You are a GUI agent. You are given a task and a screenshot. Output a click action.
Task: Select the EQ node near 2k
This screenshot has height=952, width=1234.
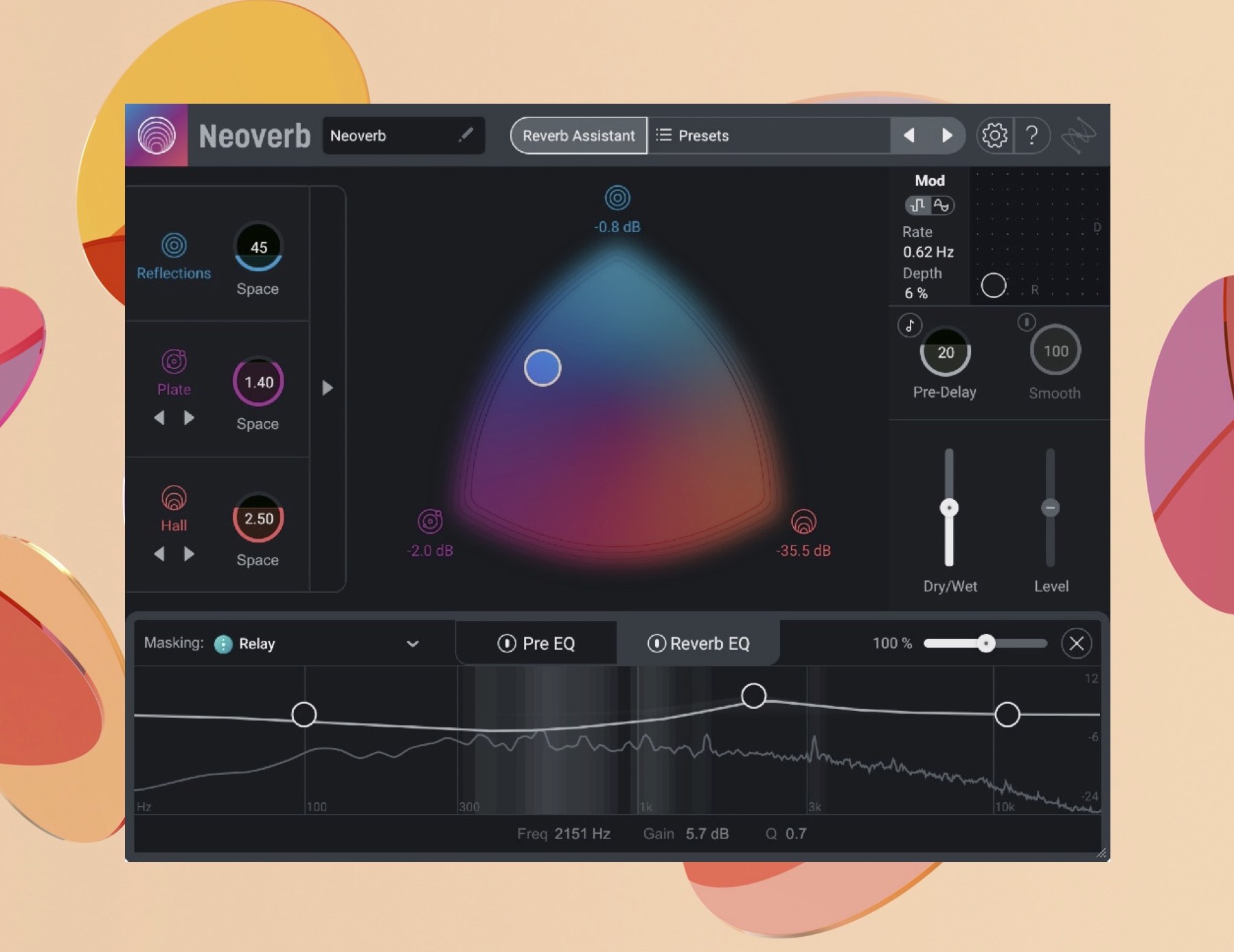coord(753,696)
